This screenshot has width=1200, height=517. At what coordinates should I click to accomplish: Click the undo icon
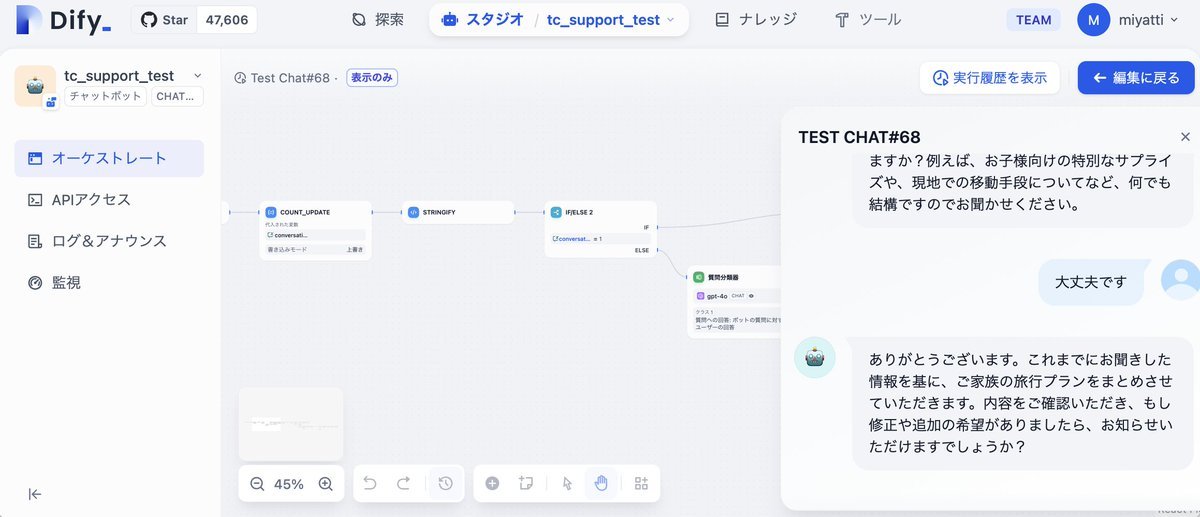[x=370, y=484]
